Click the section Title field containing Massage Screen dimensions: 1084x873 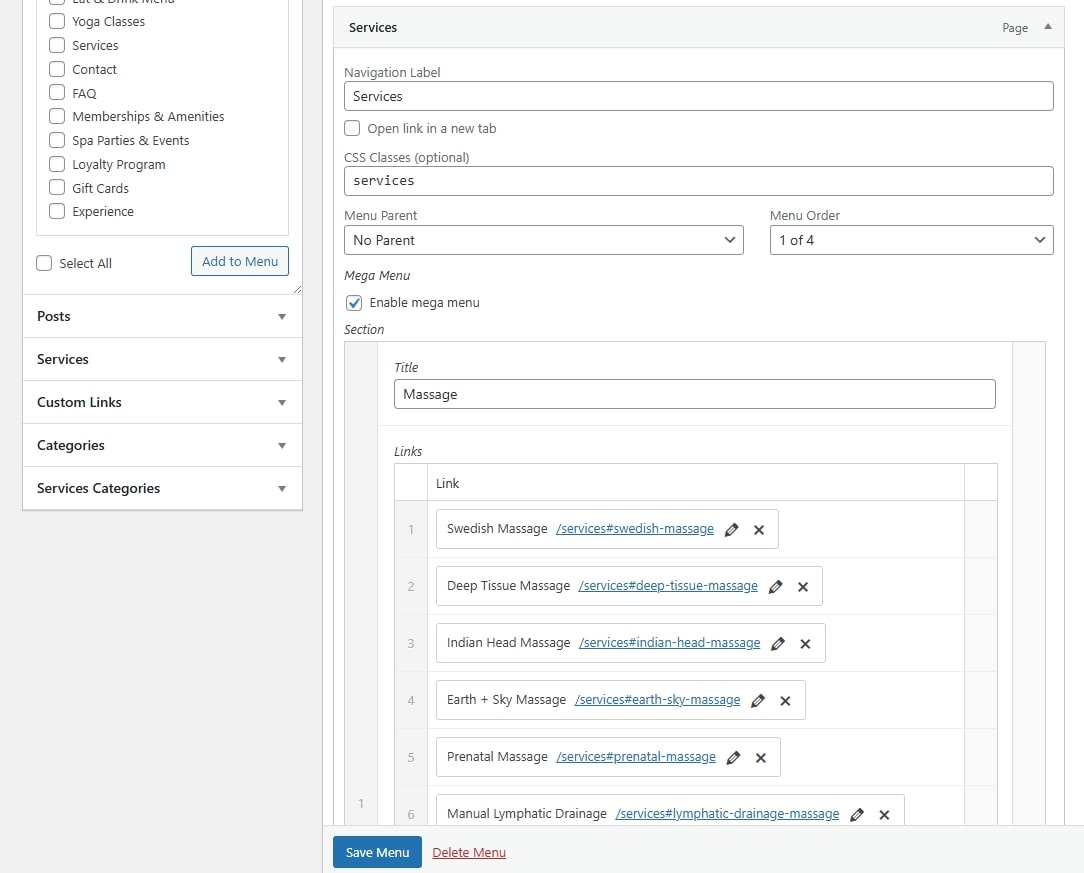pos(694,394)
